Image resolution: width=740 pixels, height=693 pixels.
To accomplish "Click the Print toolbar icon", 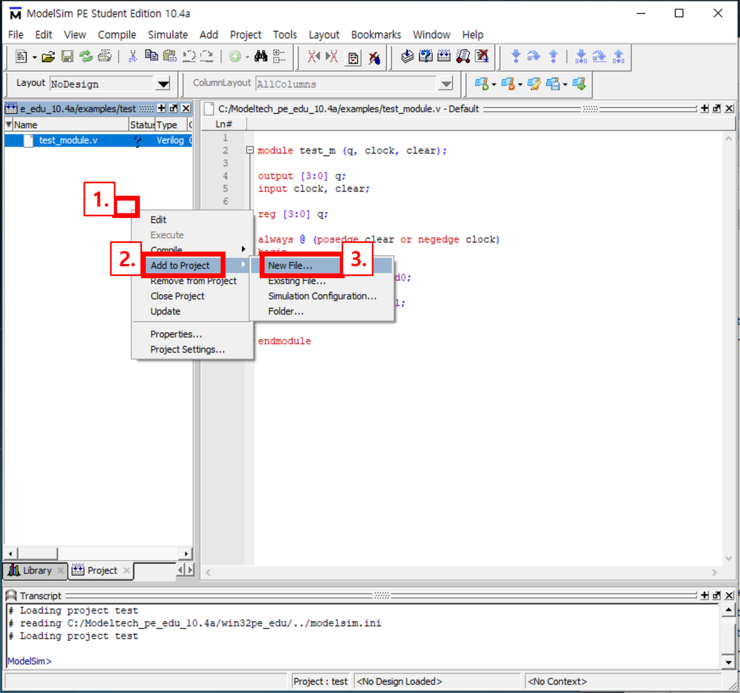I will click(104, 57).
